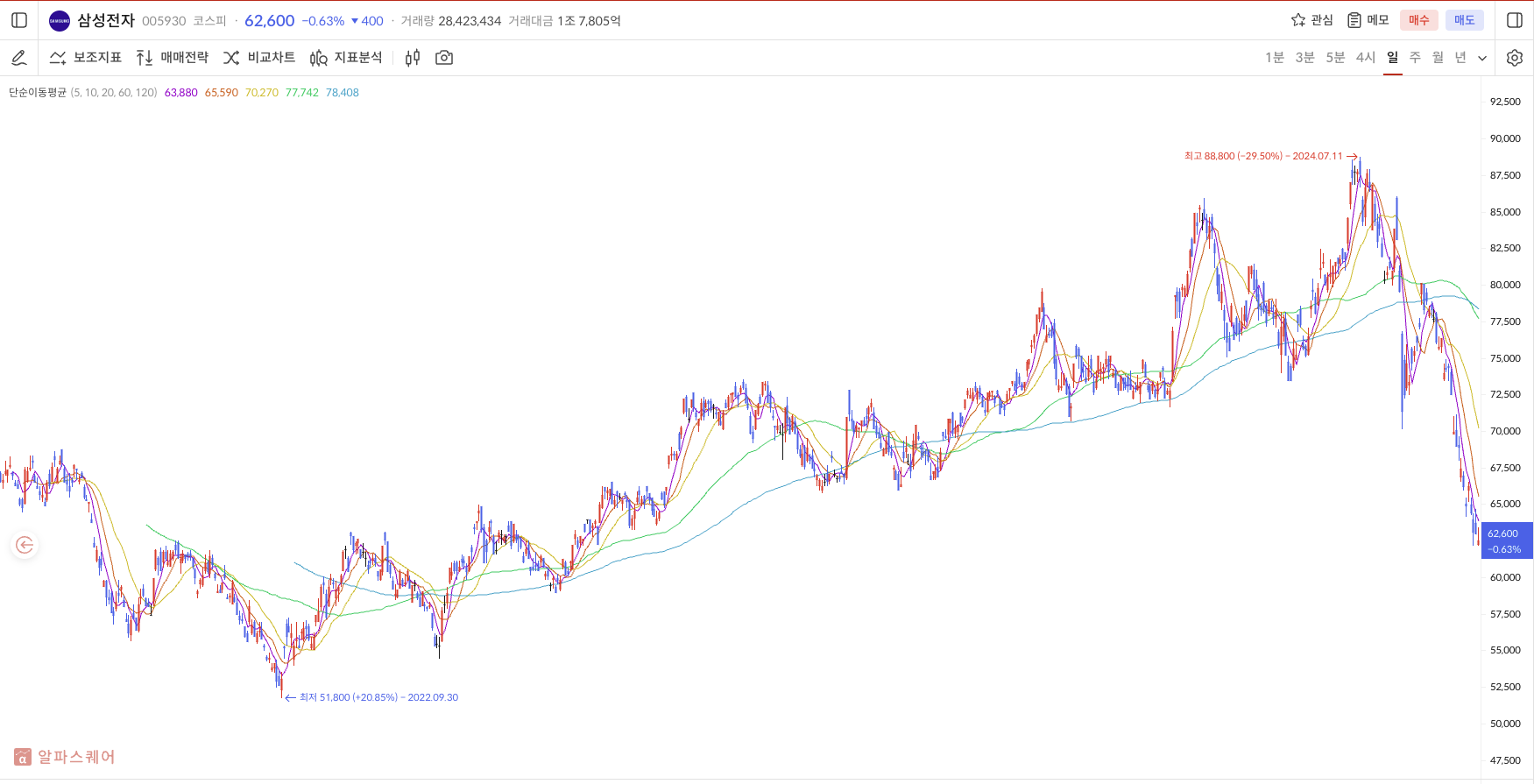Click the 매수 buy button
Screen dimensions: 1534x784
[x=1419, y=20]
